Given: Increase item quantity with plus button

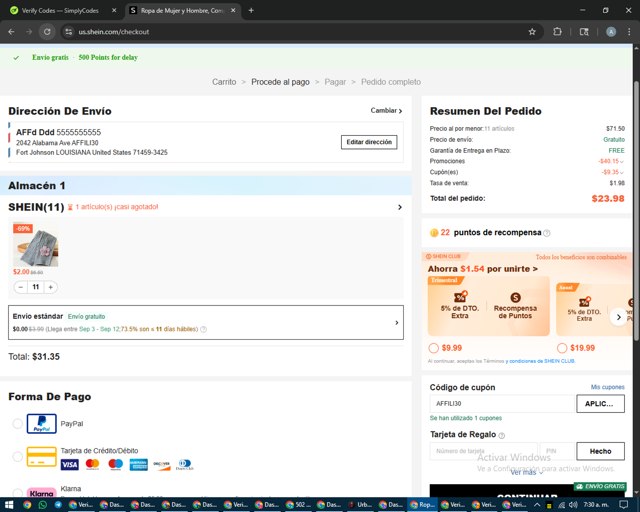Looking at the screenshot, I should click(x=51, y=287).
